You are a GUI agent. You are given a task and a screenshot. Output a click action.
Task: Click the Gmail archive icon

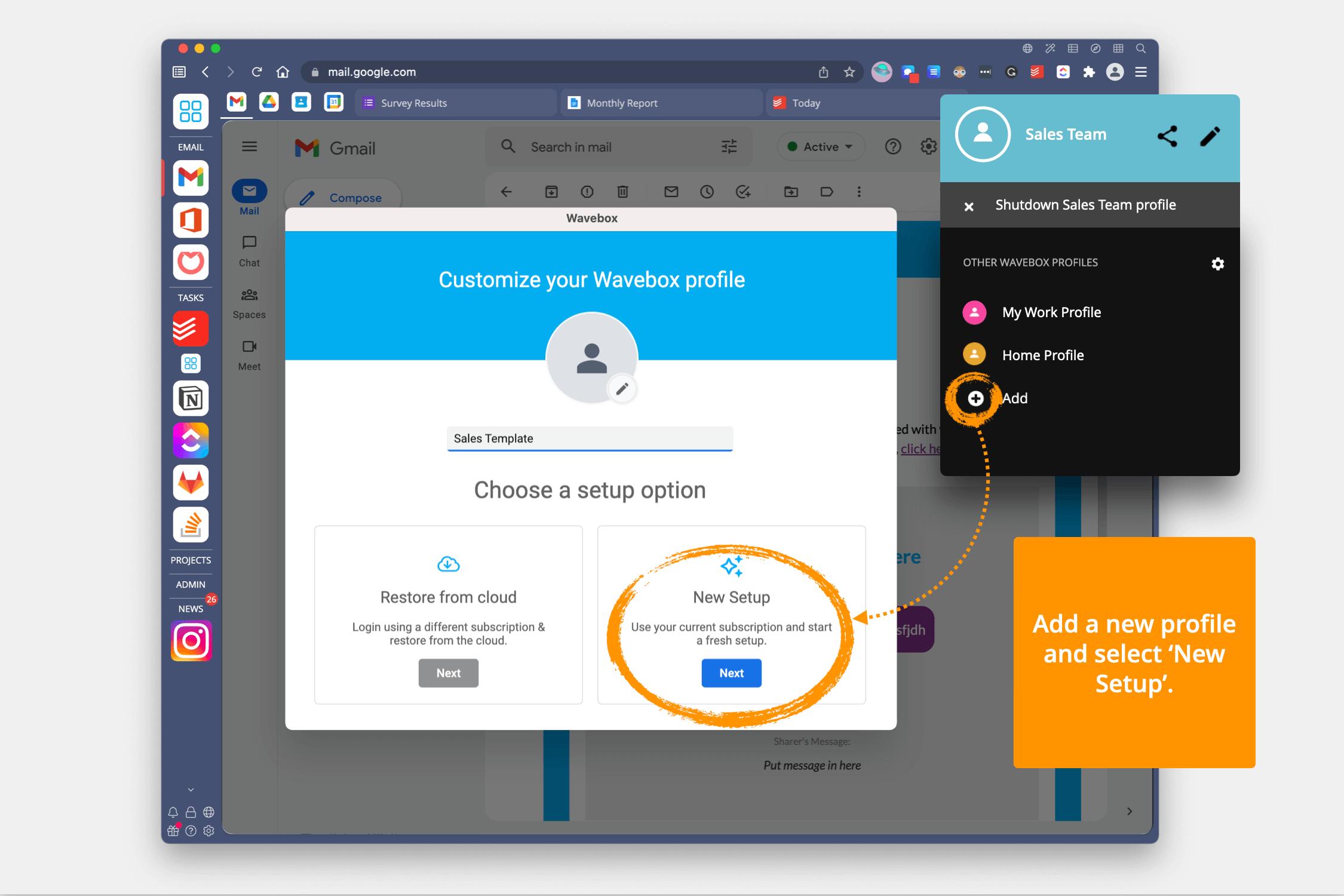point(551,192)
